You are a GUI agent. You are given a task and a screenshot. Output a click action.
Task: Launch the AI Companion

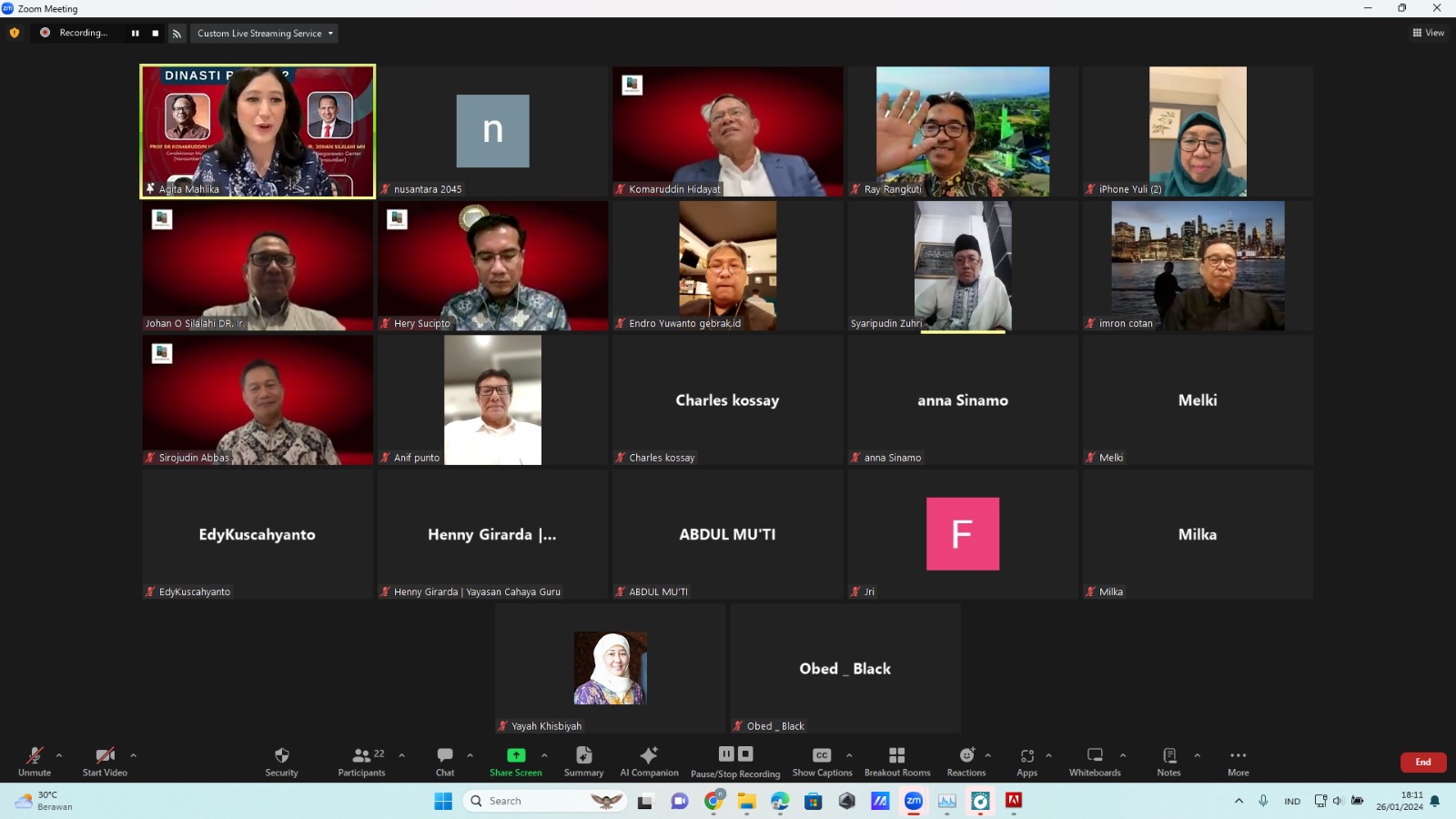pyautogui.click(x=649, y=761)
